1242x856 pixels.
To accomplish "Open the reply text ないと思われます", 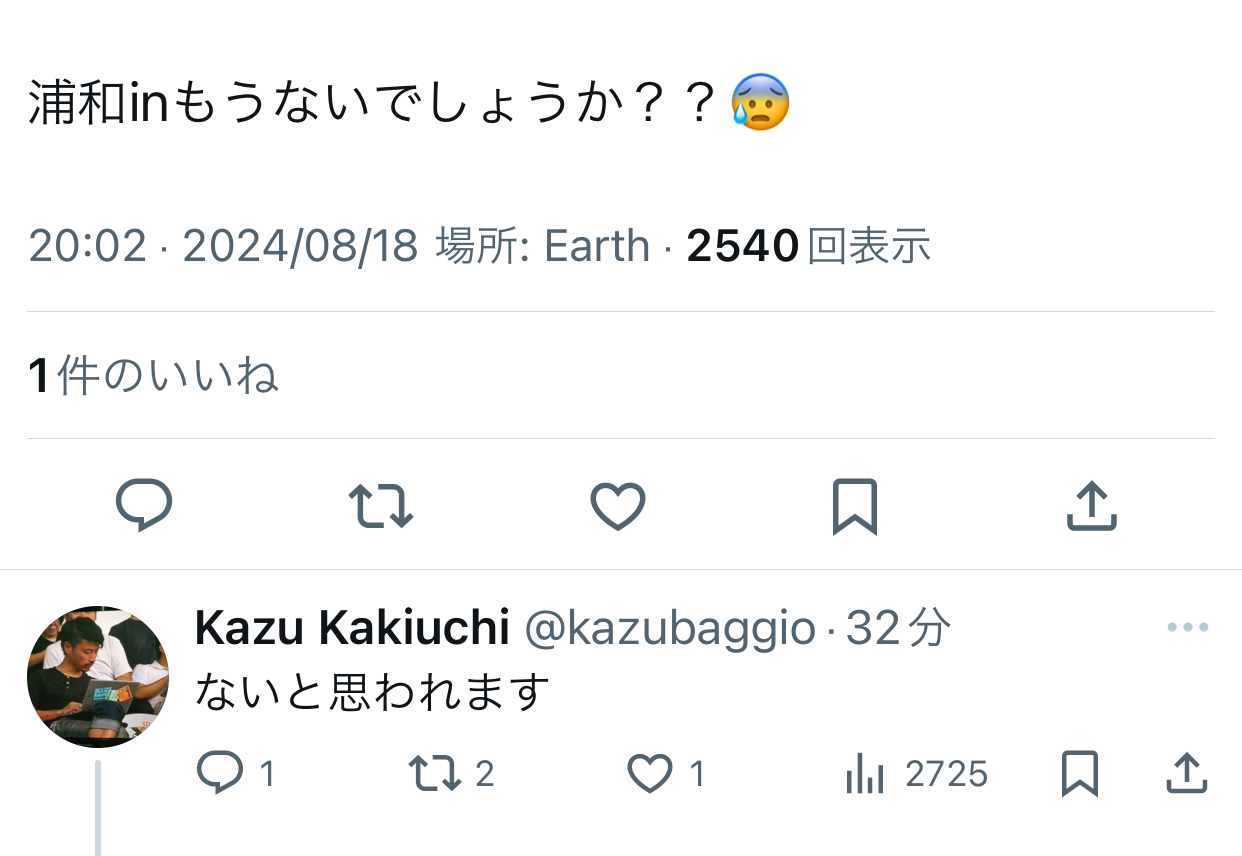I will click(x=373, y=691).
